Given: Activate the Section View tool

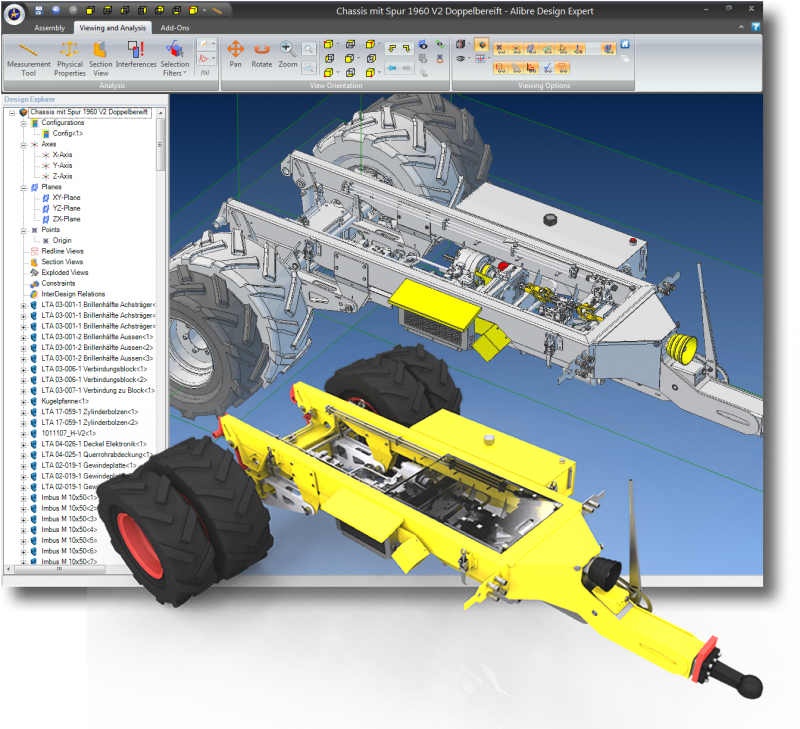Looking at the screenshot, I should tap(100, 60).
